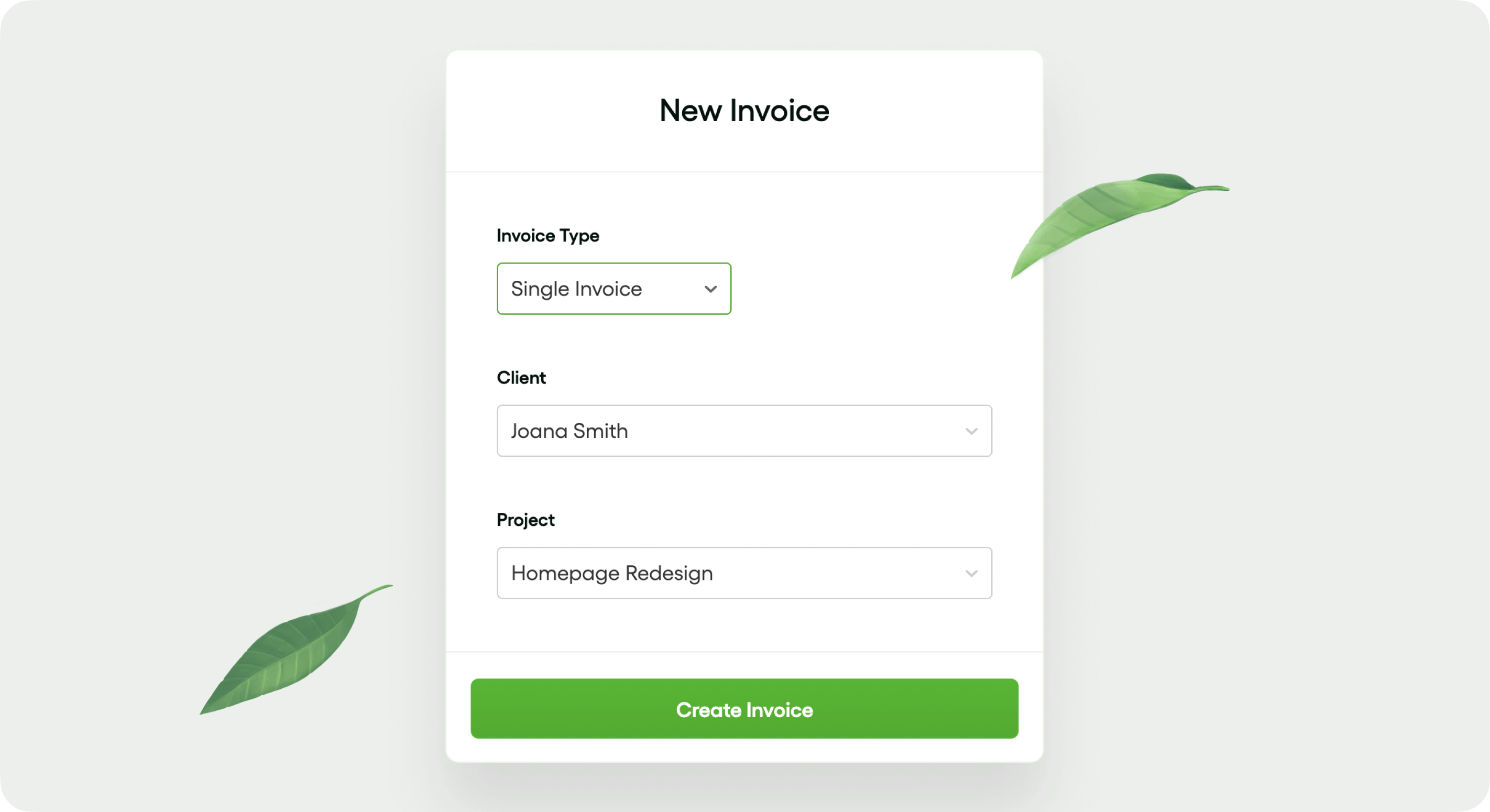
Task: Select Joana Smith as client
Action: 744,430
